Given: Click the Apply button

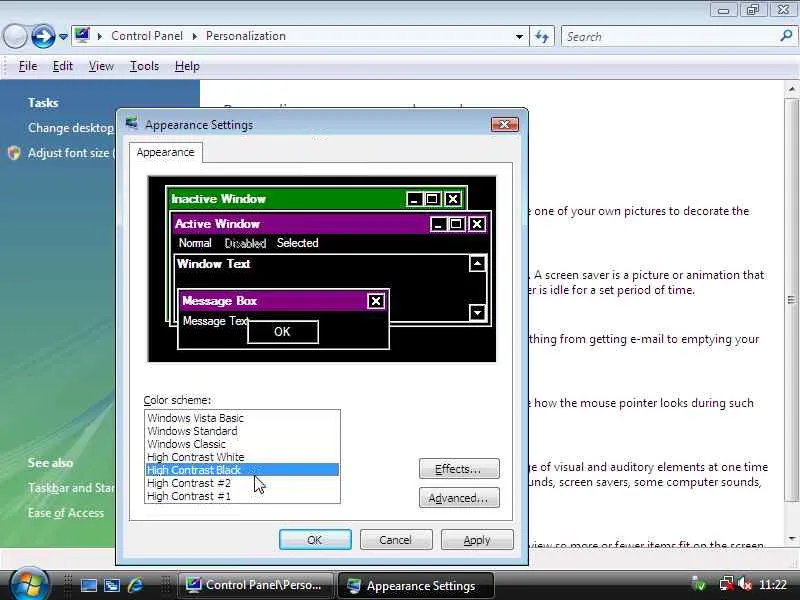Looking at the screenshot, I should coord(477,540).
